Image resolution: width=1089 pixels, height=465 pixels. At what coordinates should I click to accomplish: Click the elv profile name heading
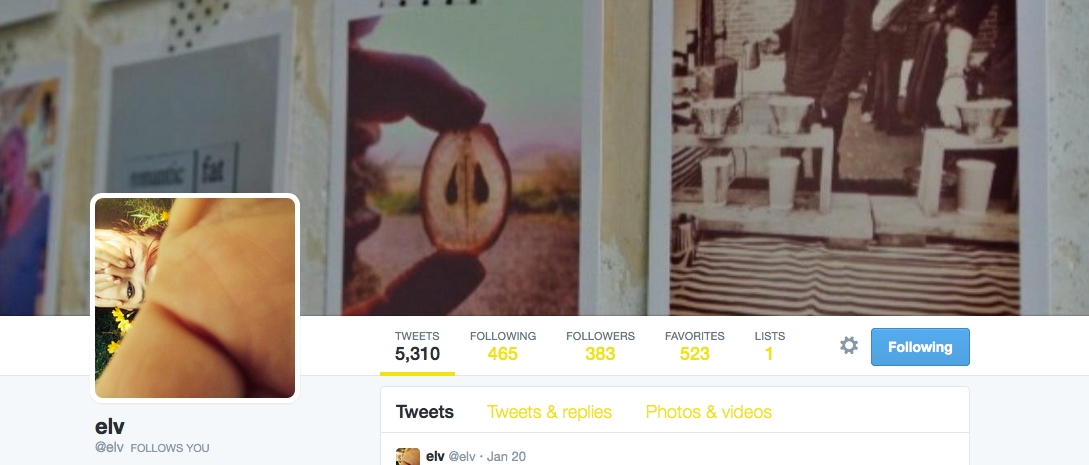(110, 426)
